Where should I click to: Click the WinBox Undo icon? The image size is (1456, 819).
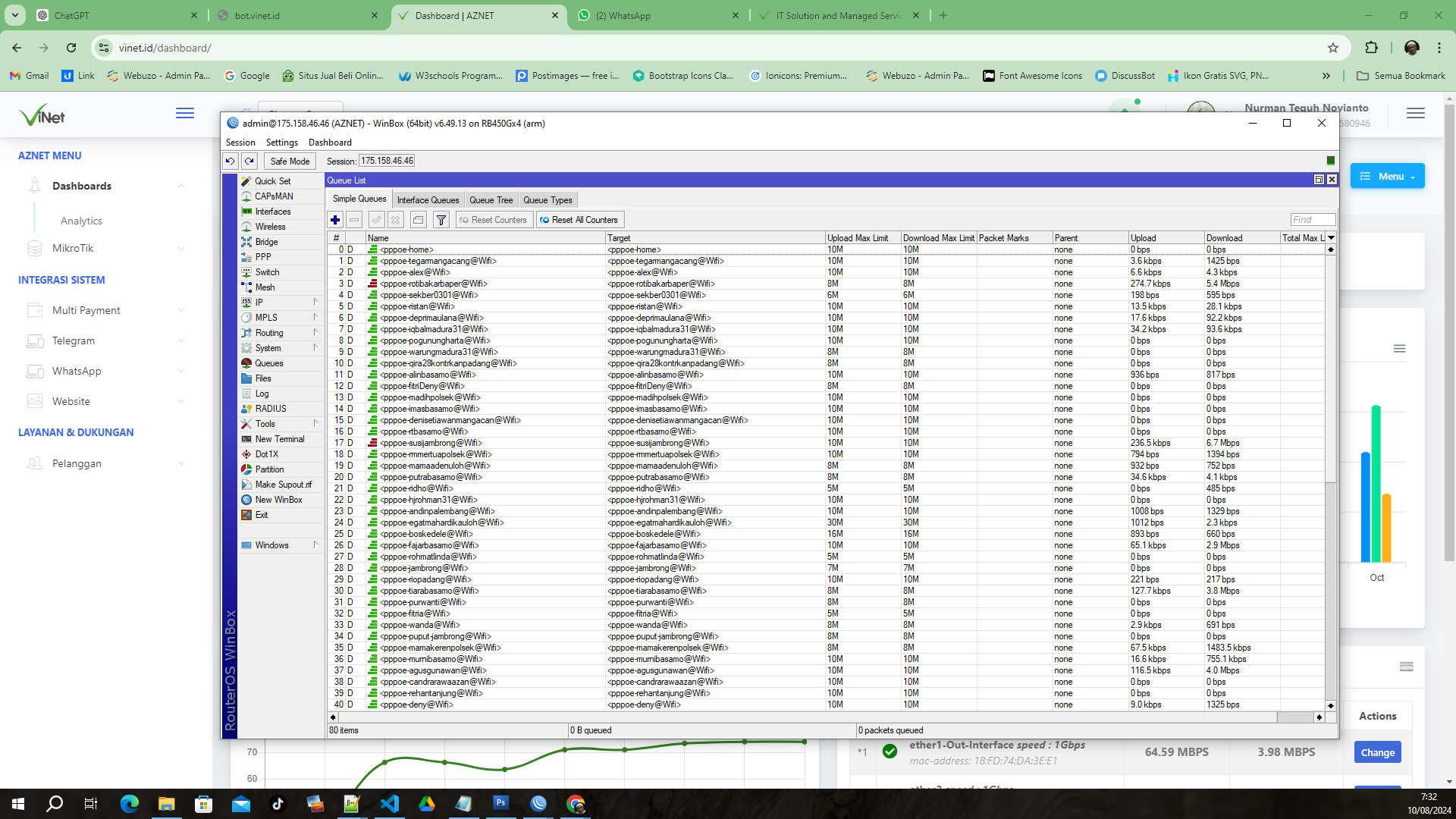pyautogui.click(x=231, y=161)
